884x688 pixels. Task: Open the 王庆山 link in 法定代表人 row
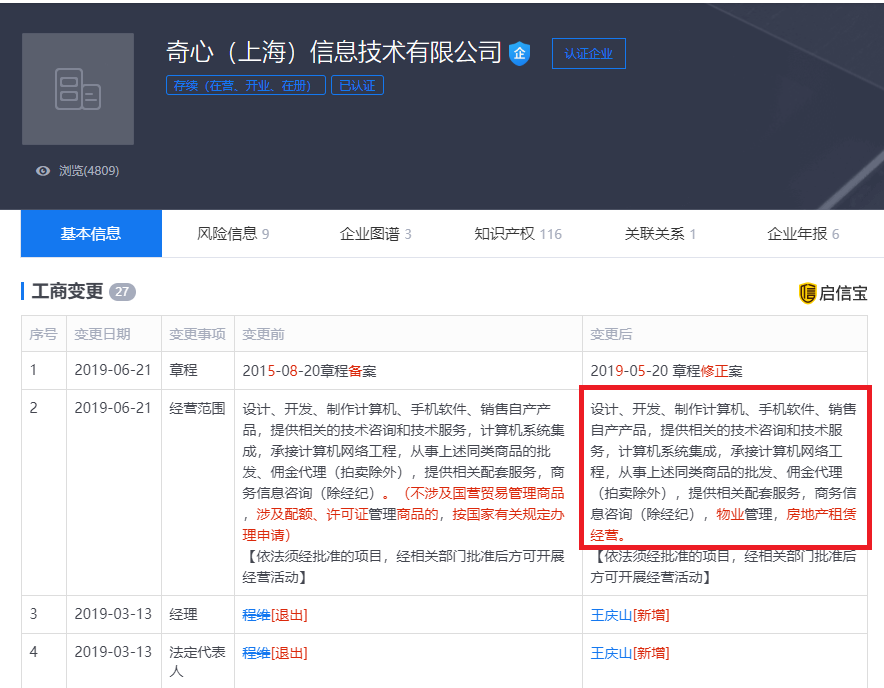coord(611,653)
